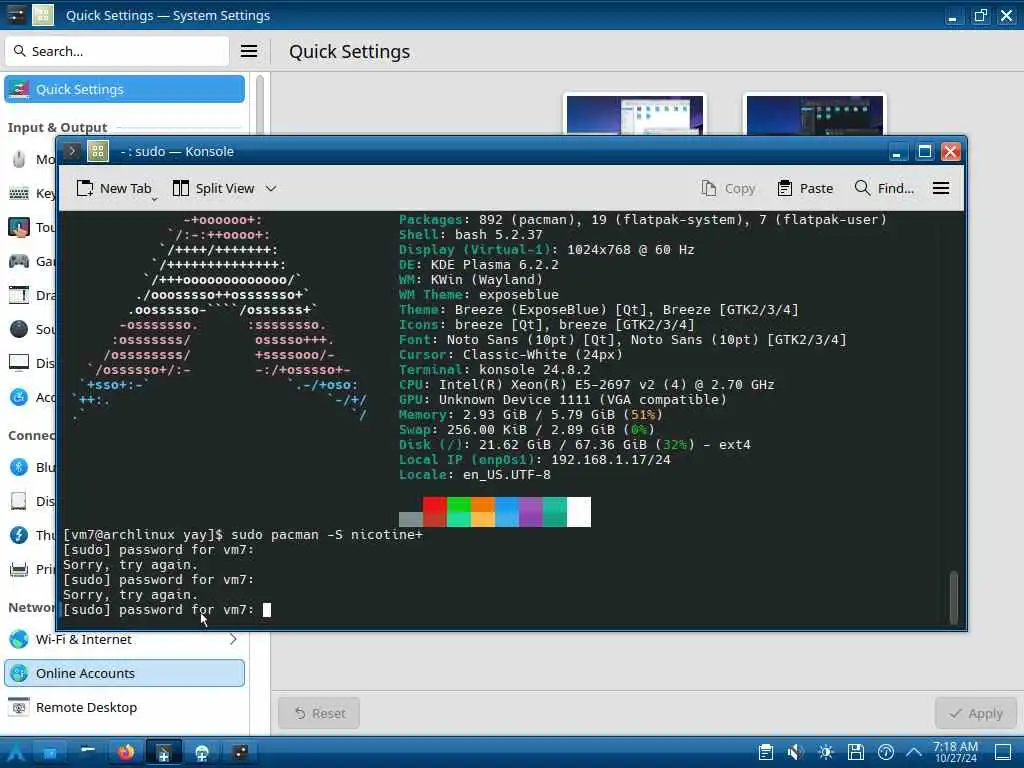Click the Reset button in System Settings

point(319,713)
